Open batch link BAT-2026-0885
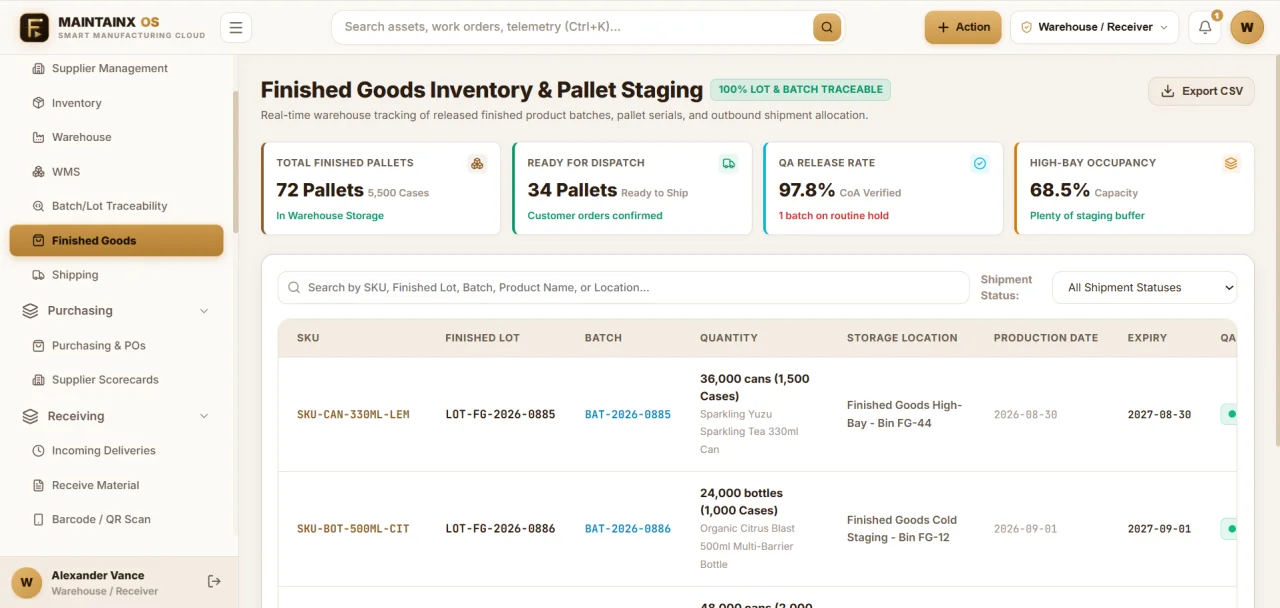 [x=628, y=414]
